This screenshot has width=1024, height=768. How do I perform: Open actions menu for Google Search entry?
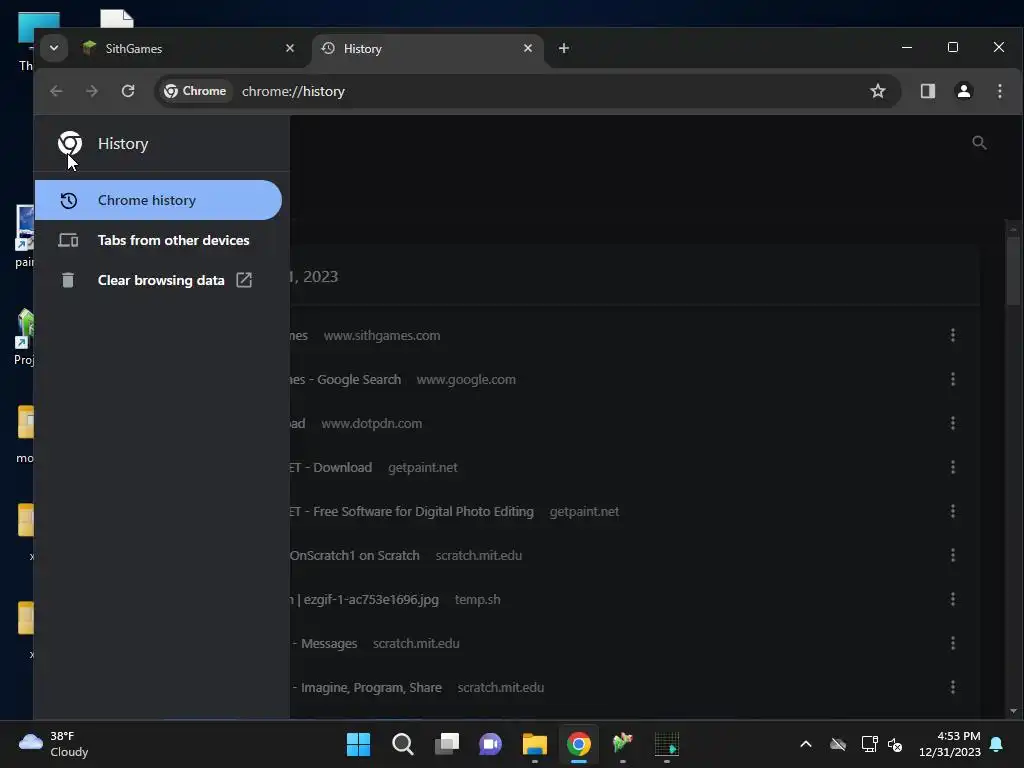click(953, 379)
